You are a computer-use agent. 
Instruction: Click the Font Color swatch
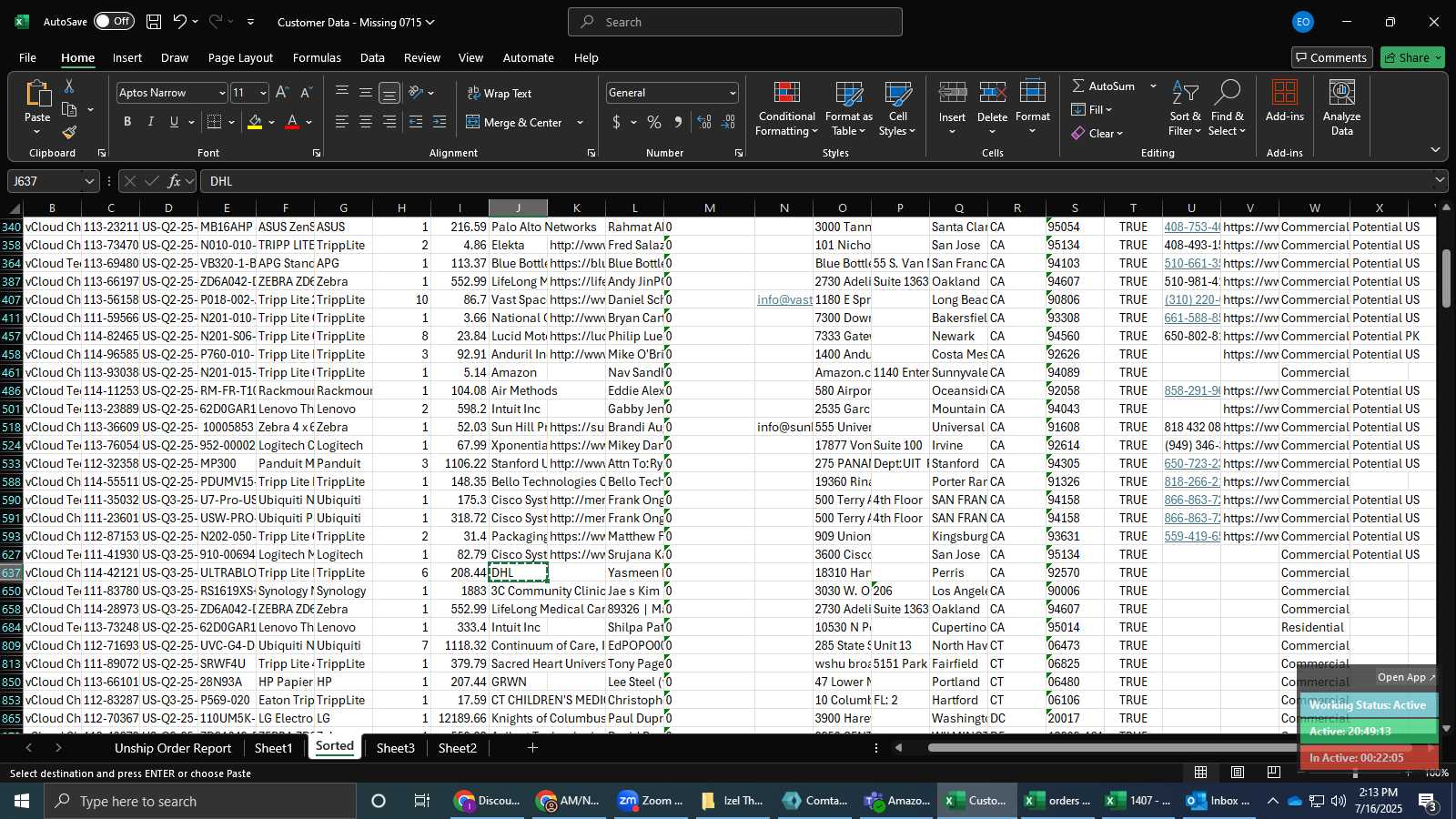(292, 122)
